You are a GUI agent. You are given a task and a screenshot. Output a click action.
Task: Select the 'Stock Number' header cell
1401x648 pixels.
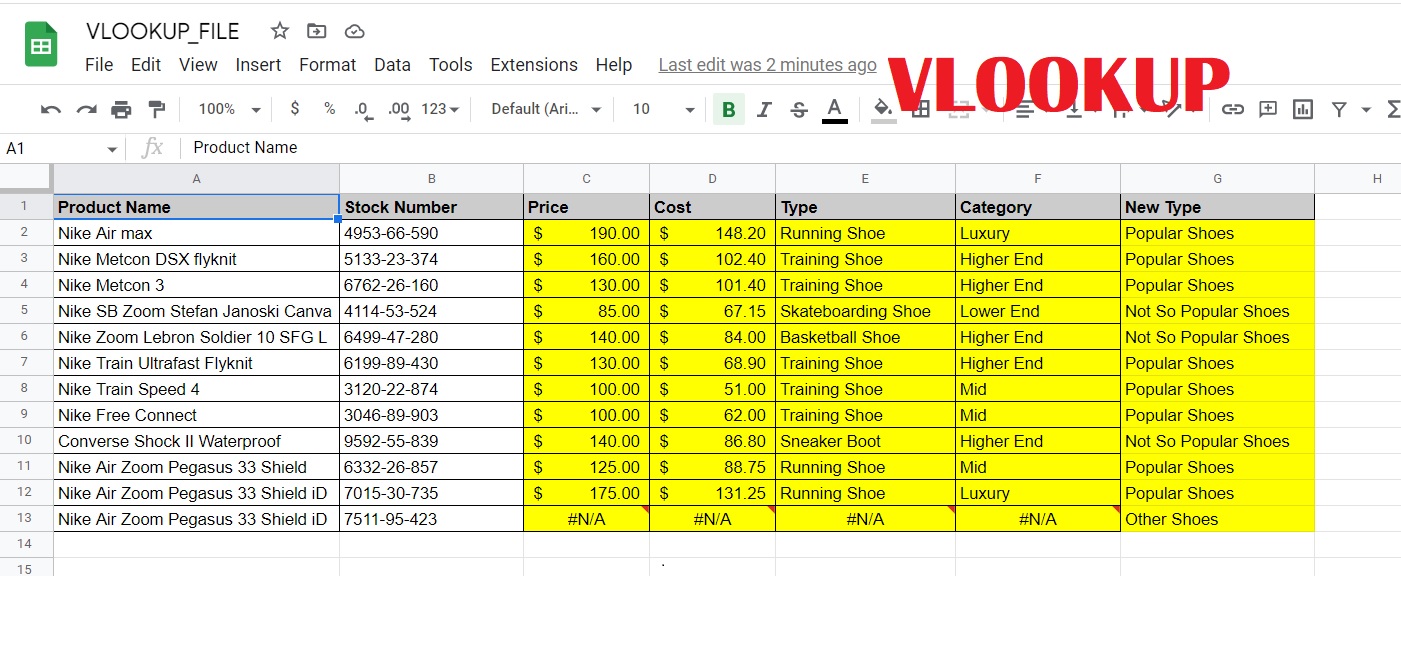[x=431, y=207]
